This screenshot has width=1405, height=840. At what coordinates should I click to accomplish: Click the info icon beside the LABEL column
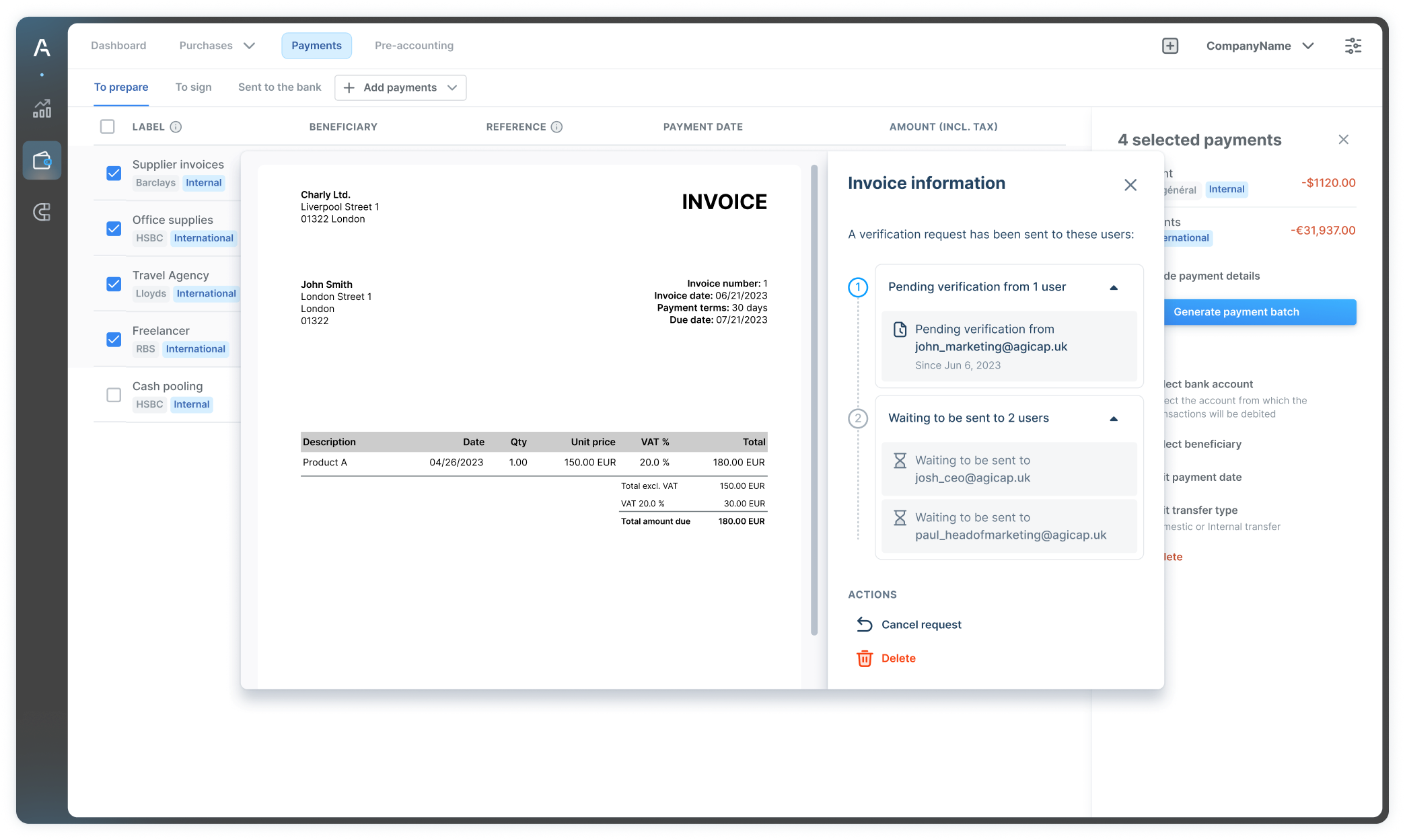click(176, 126)
